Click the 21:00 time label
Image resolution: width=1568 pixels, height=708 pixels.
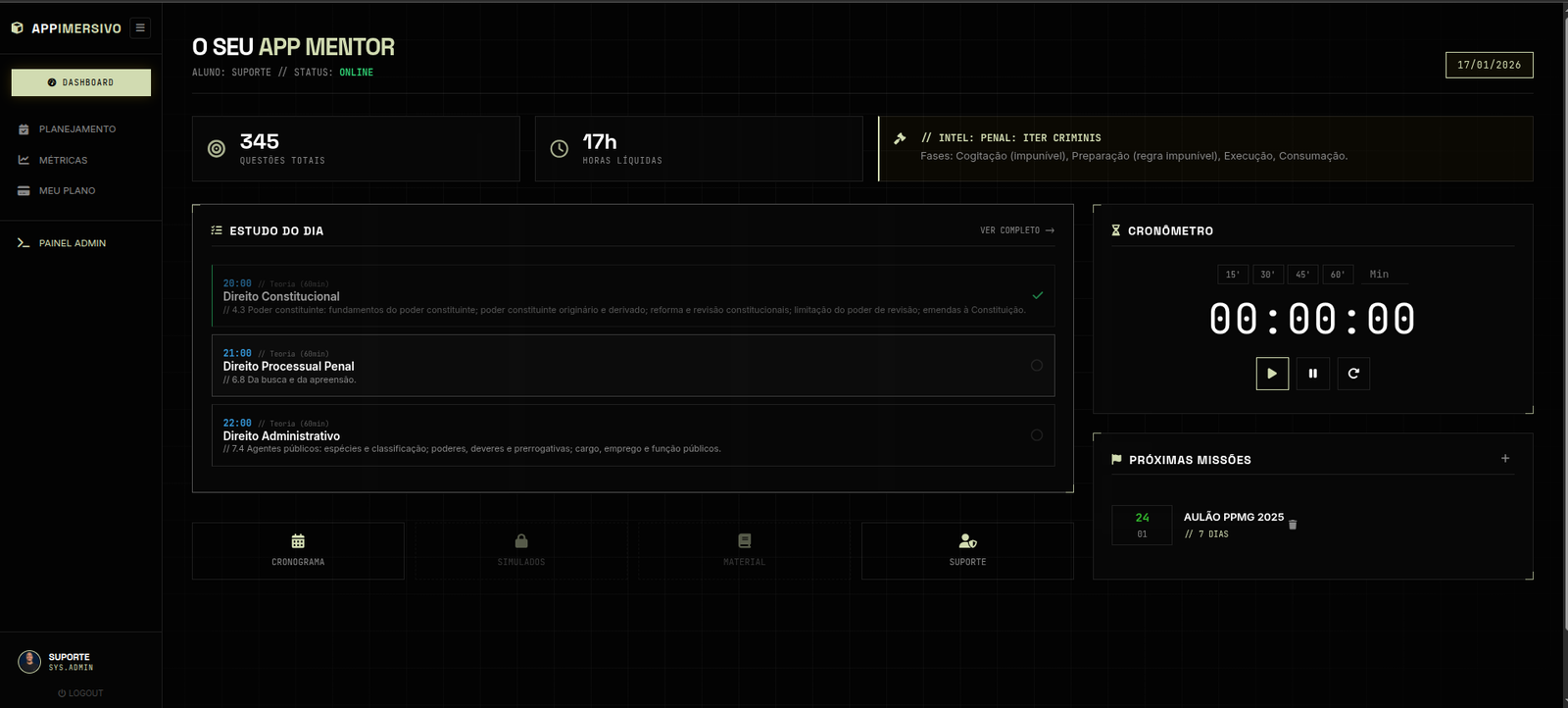tap(237, 353)
